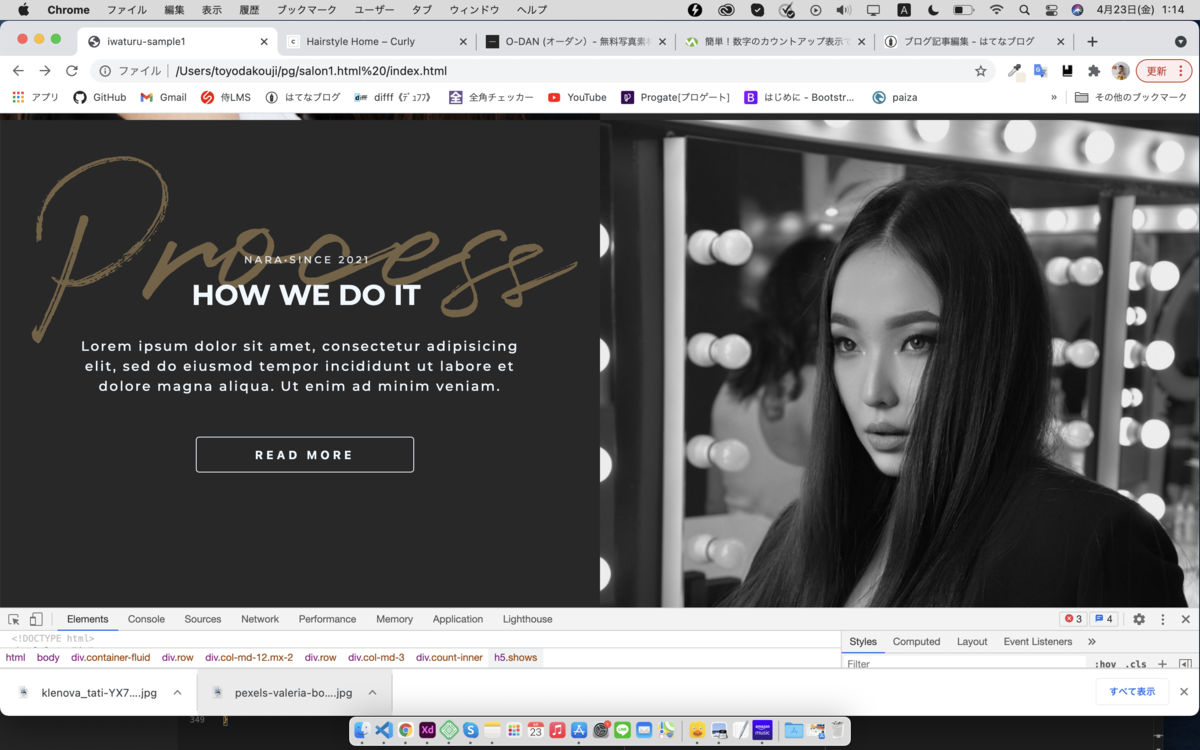This screenshot has height=750, width=1200.
Task: Open the ブックマーク menu in menu bar
Action: (306, 10)
